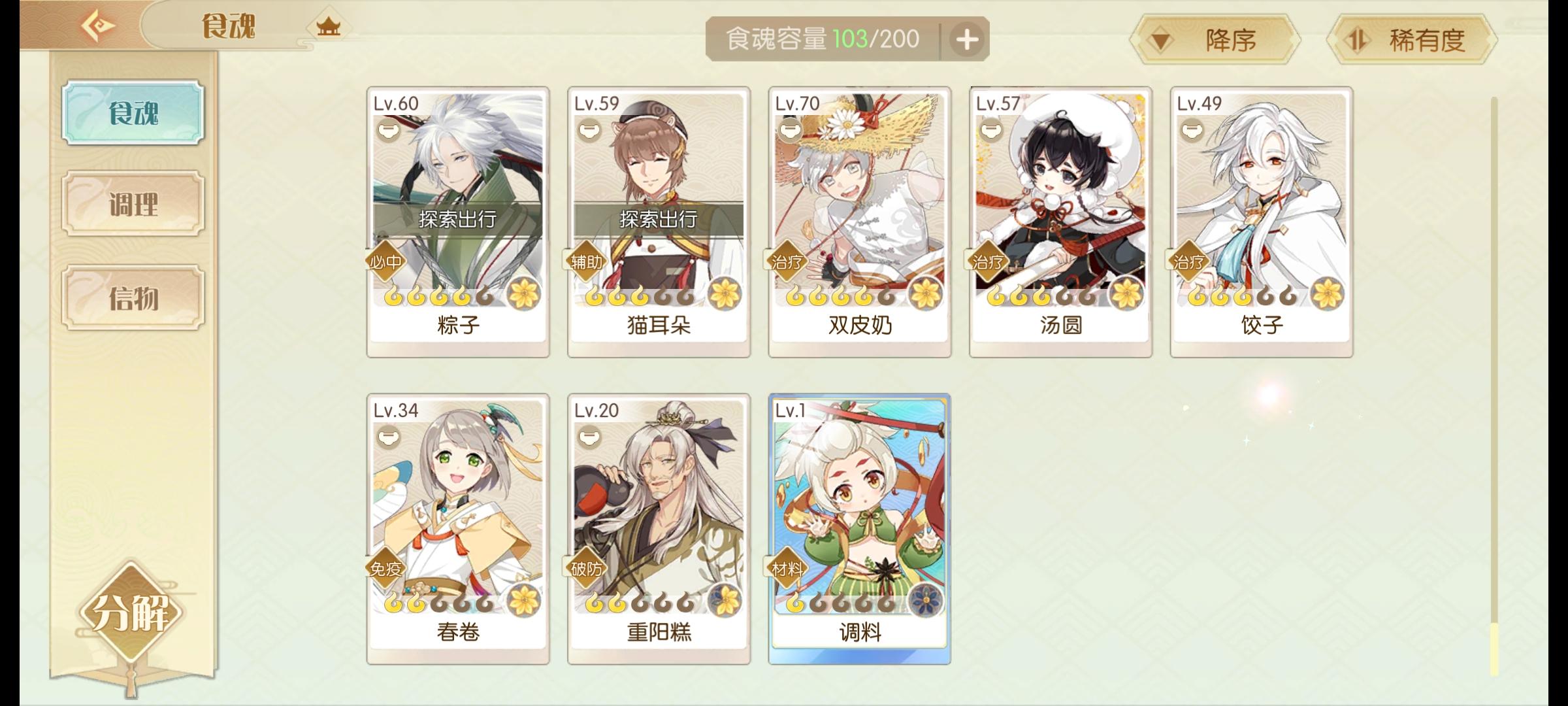Tap the back arrow icon
Screen dimensions: 1568x706
click(x=97, y=26)
